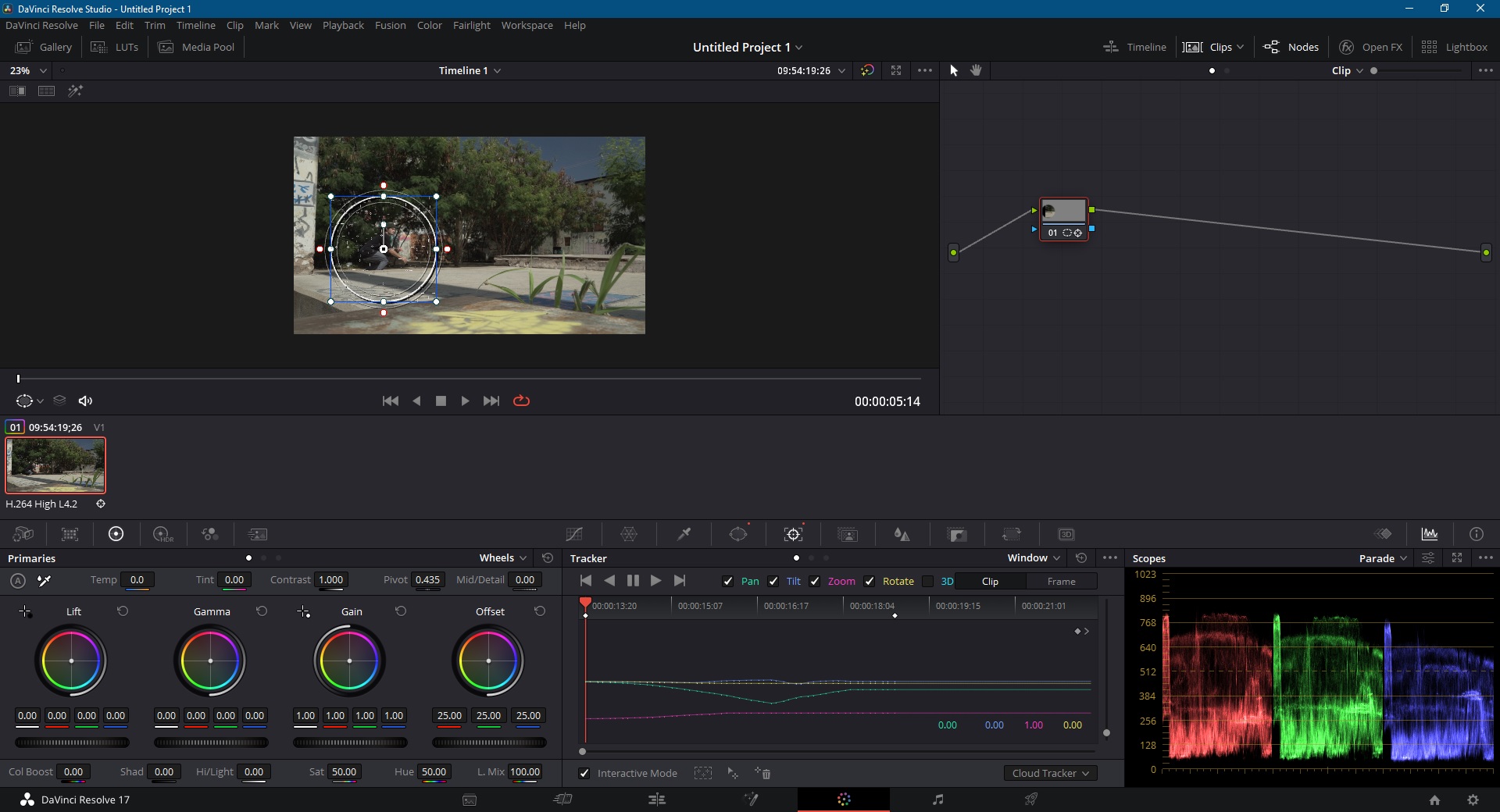Open the Keyframes panel icon
The width and height of the screenshot is (1500, 812).
[x=1383, y=534]
